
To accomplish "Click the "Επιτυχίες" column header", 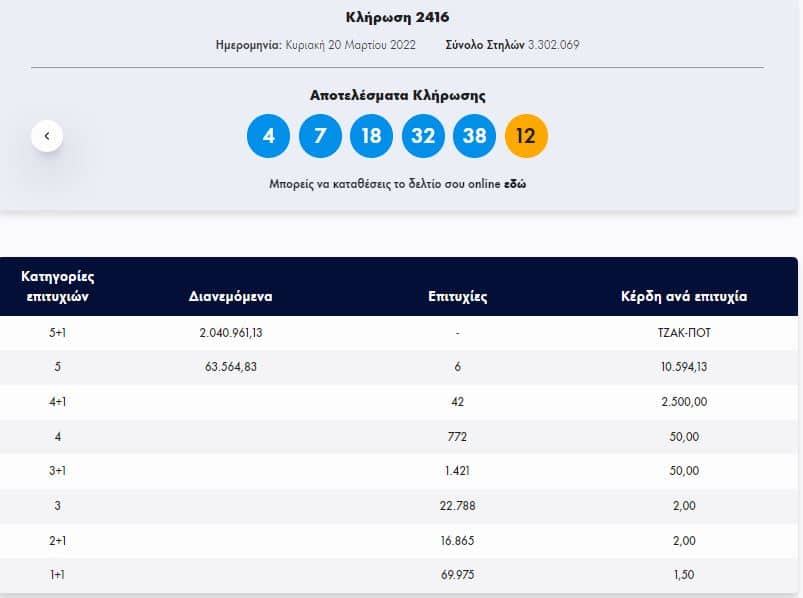I will [x=457, y=297].
